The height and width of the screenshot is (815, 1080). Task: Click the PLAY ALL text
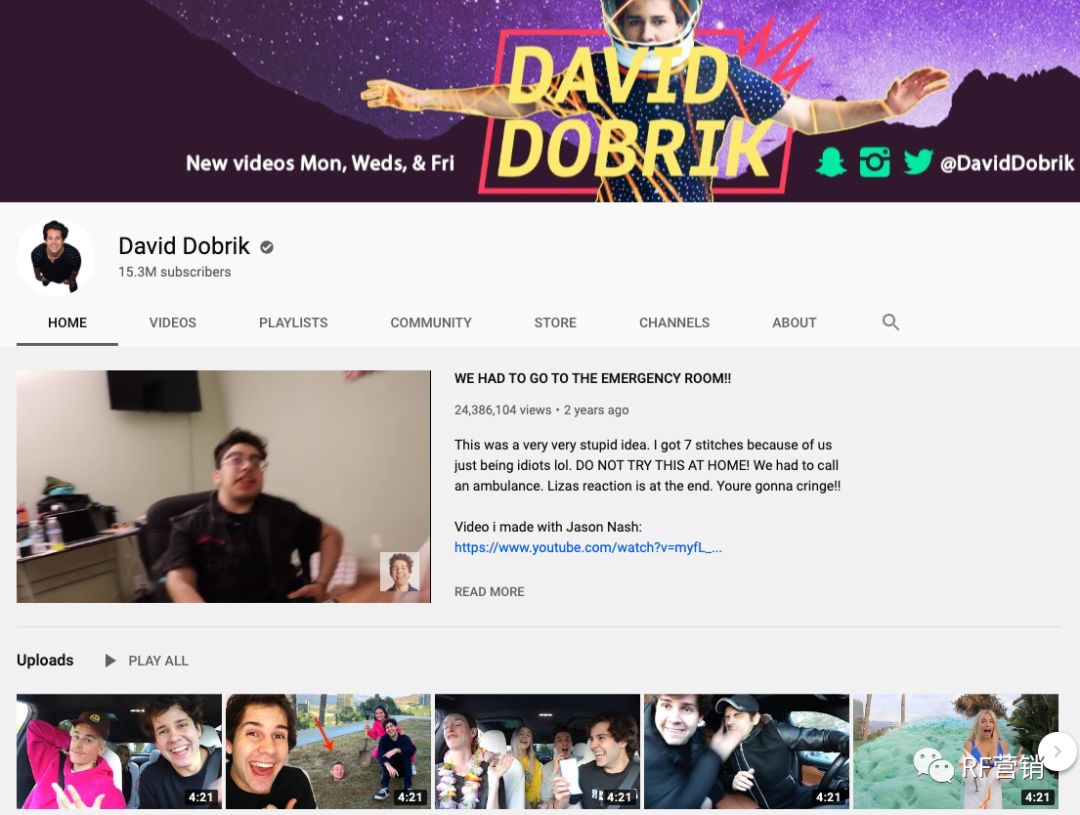[158, 661]
